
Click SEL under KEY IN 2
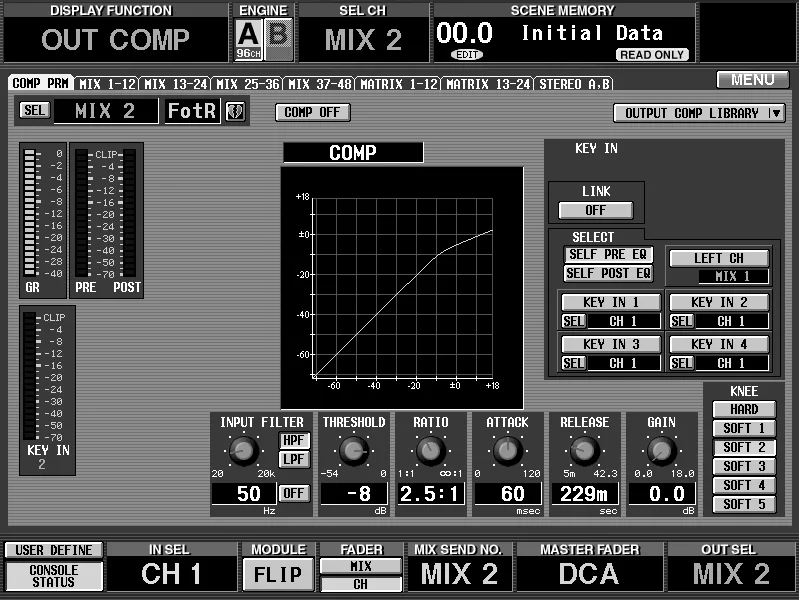pos(681,321)
